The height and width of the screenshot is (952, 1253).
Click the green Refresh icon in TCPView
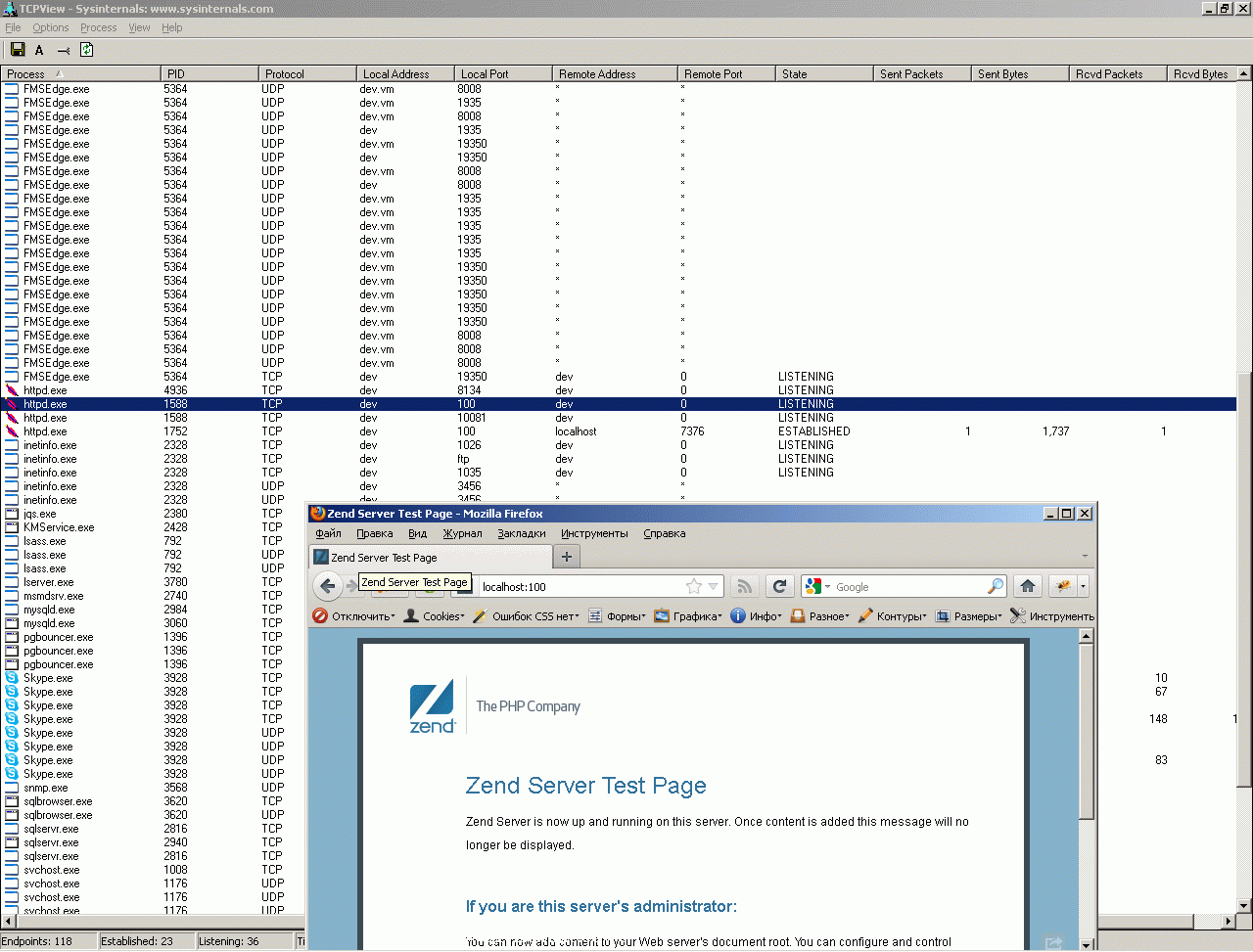tap(86, 50)
